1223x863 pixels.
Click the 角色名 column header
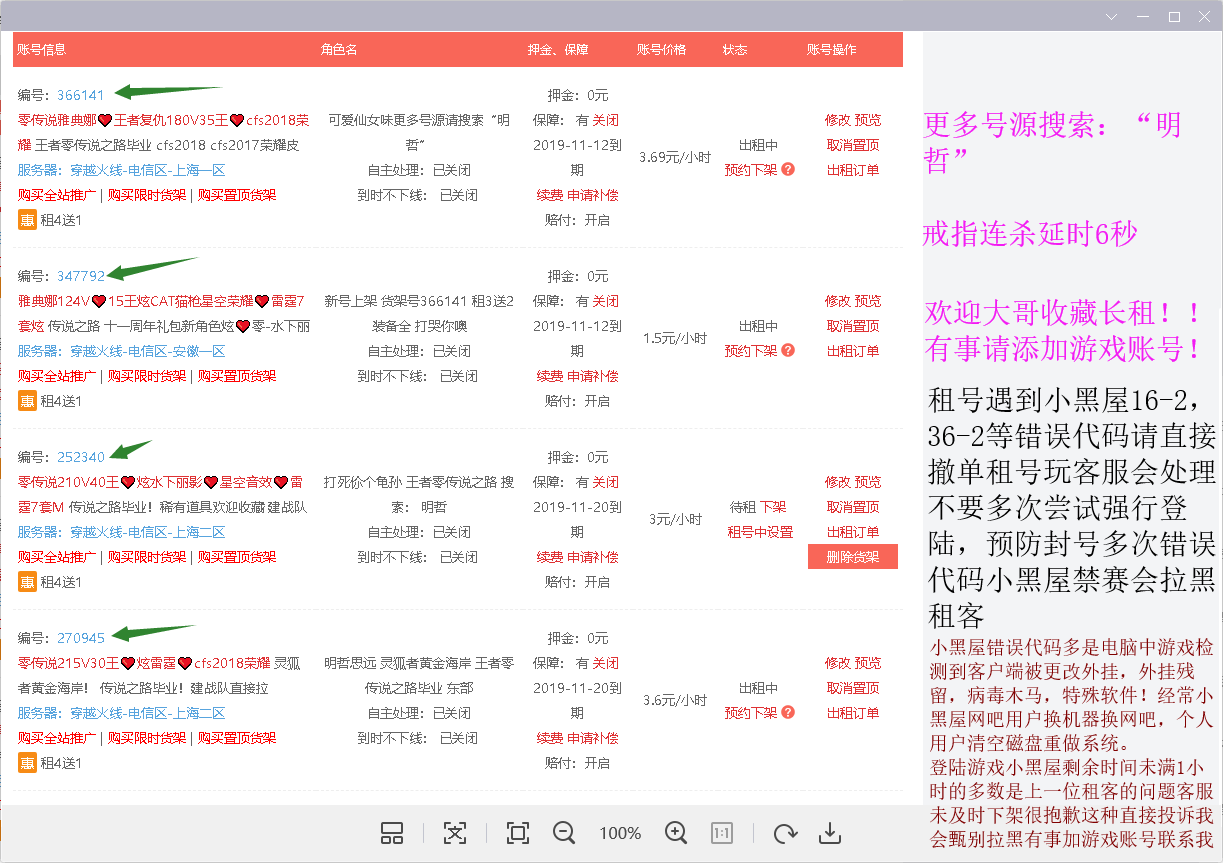pos(339,50)
